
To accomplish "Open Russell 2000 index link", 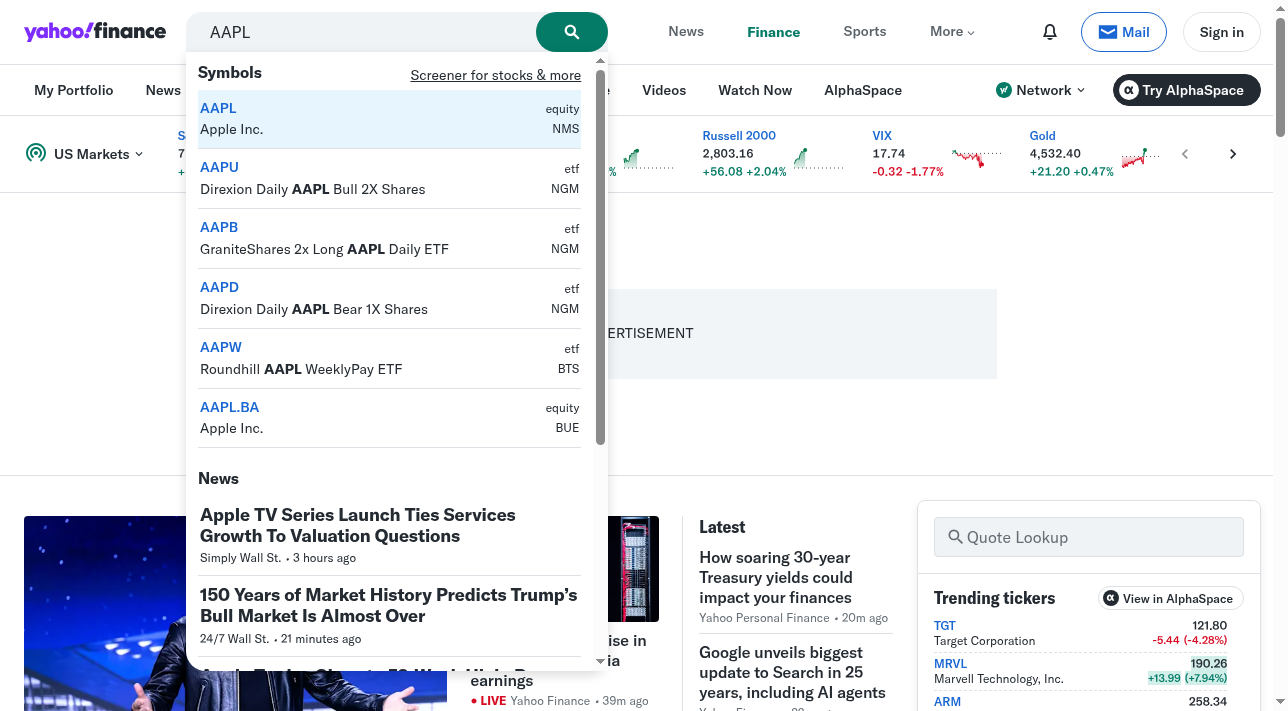I will point(739,136).
